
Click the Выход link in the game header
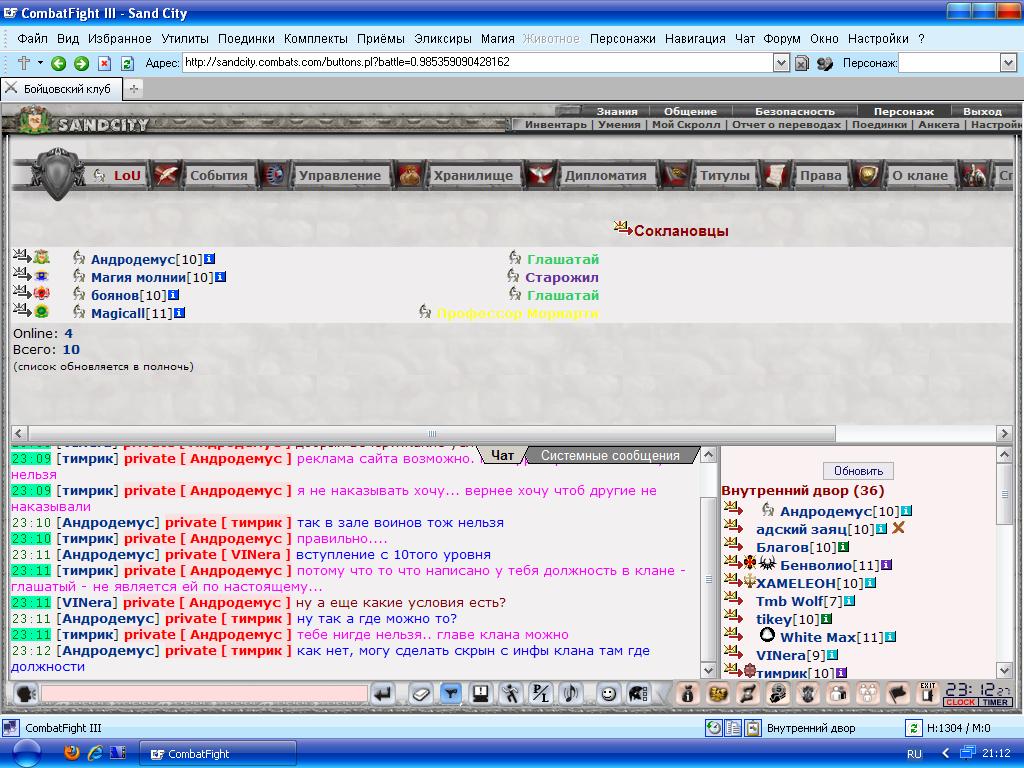click(x=982, y=111)
